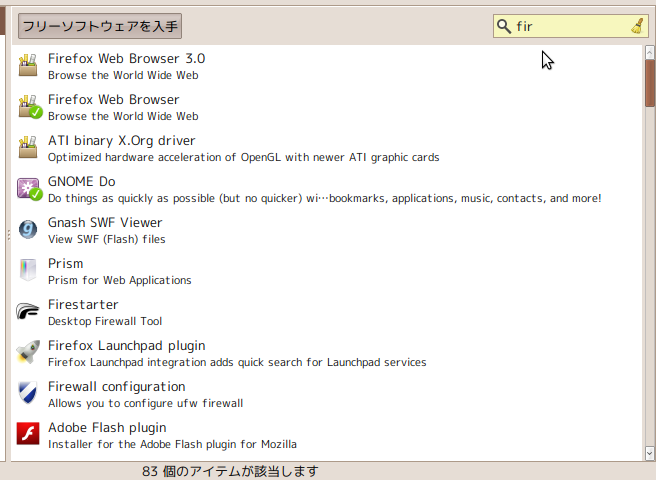
Task: Click 'Installer for the Adobe Flash plugin for Mozilla'
Action: [172, 444]
